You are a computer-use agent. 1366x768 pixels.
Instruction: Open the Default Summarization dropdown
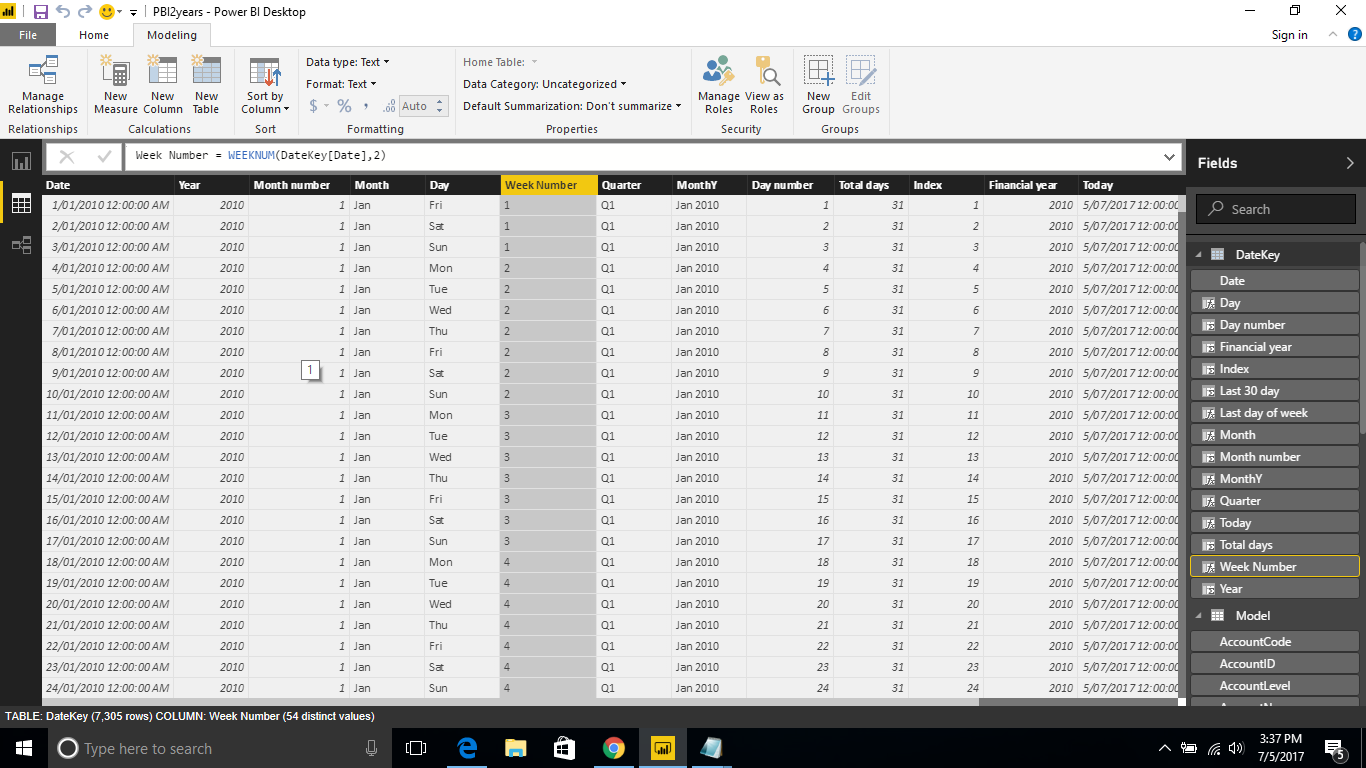pos(572,106)
